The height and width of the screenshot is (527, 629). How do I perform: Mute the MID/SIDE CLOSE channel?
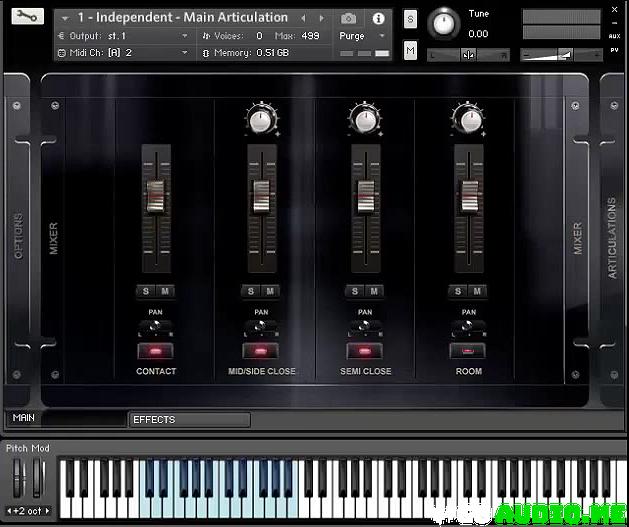pyautogui.click(x=270, y=291)
